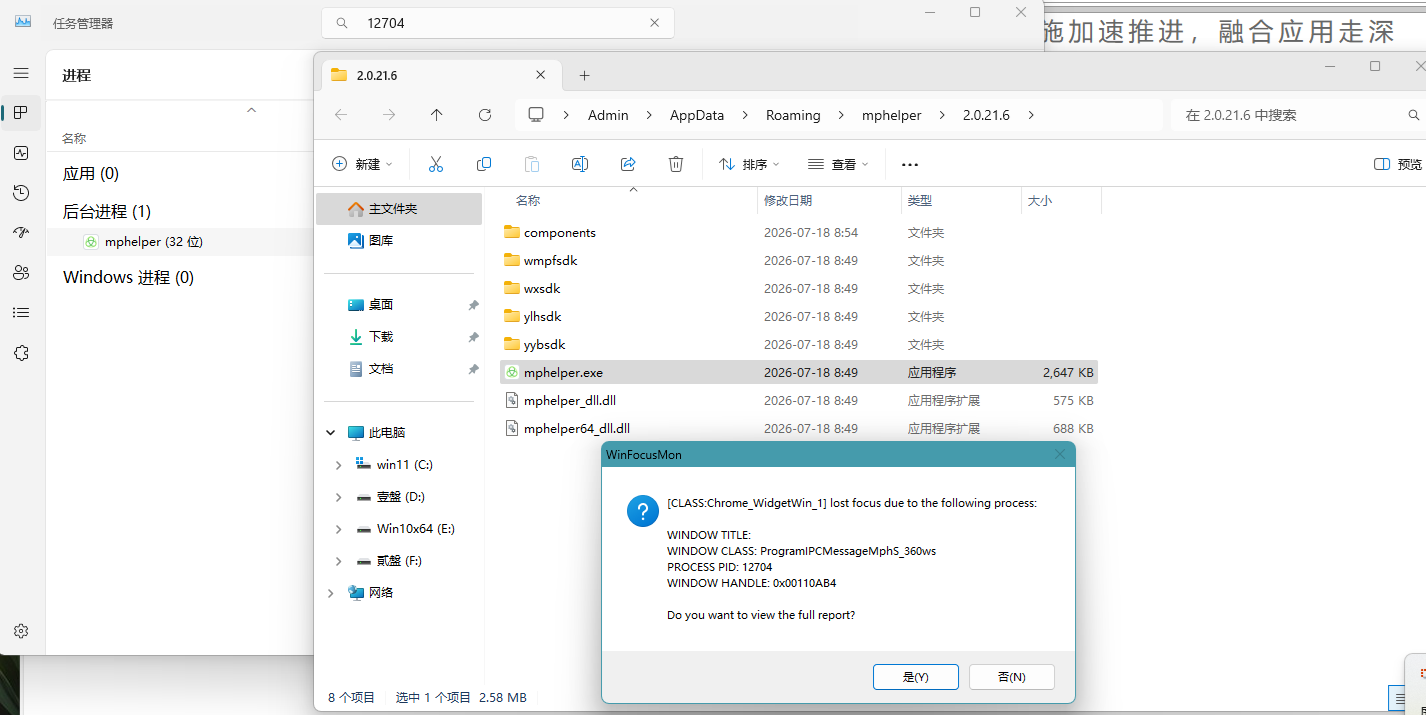Select the mphelper.exe file row
Screen dimensions: 1426x715
[x=799, y=373]
